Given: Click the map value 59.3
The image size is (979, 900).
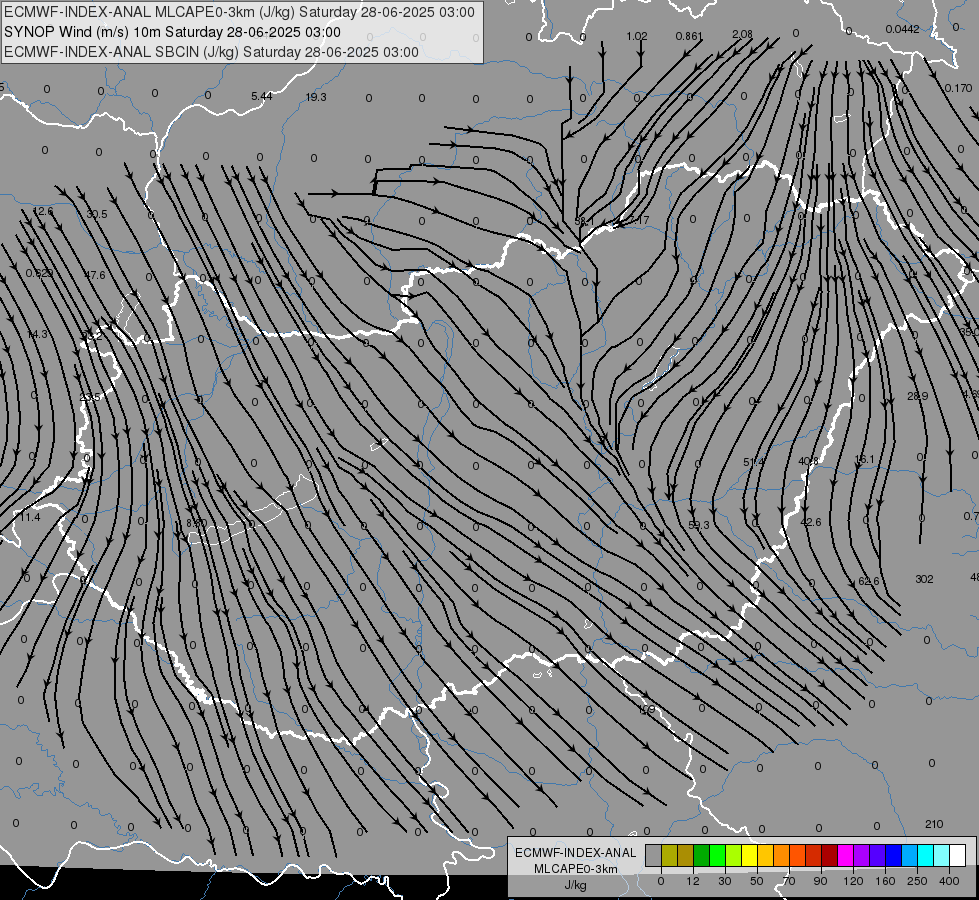Looking at the screenshot, I should [699, 525].
